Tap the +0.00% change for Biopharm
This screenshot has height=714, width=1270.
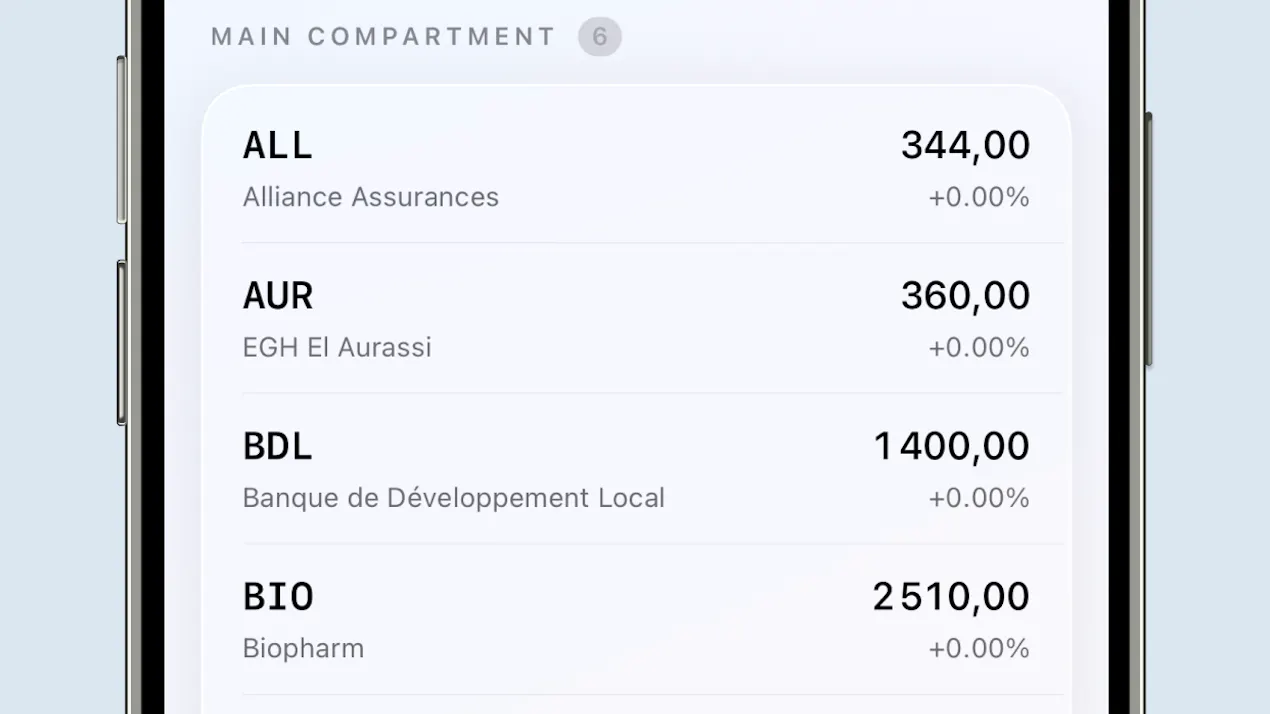point(979,649)
